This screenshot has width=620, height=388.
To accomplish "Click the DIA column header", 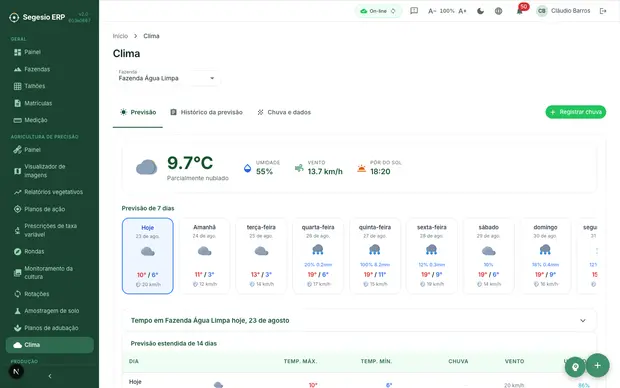I will pos(134,362).
